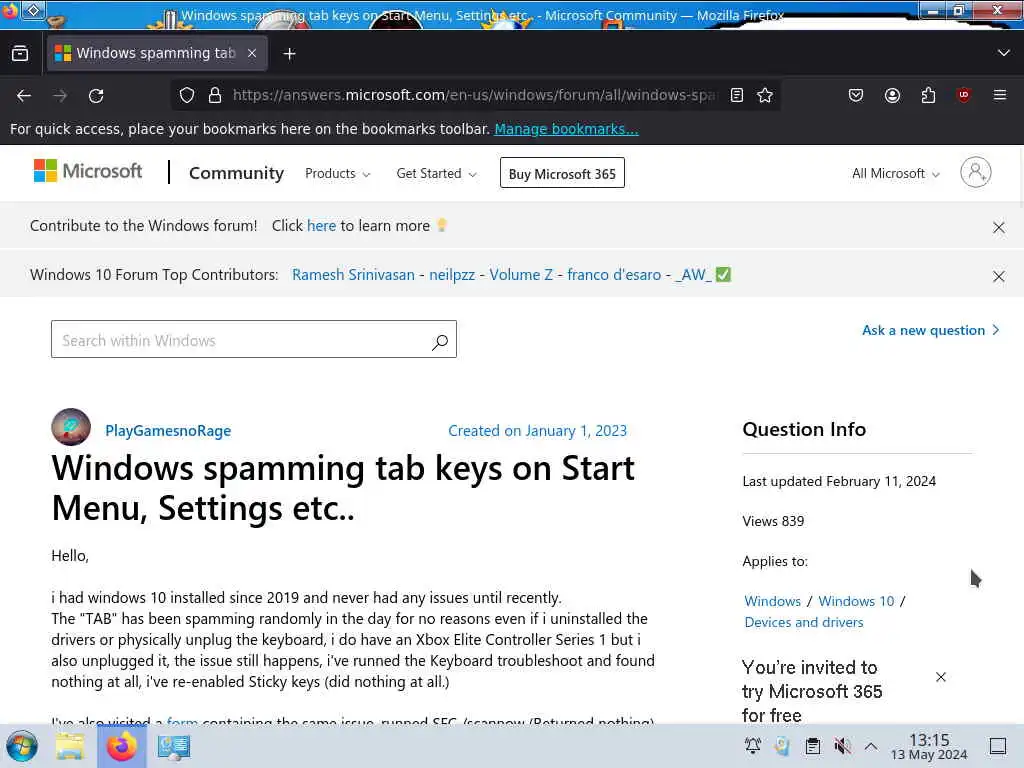The width and height of the screenshot is (1024, 768).
Task: Go to Community home
Action: pos(236,173)
